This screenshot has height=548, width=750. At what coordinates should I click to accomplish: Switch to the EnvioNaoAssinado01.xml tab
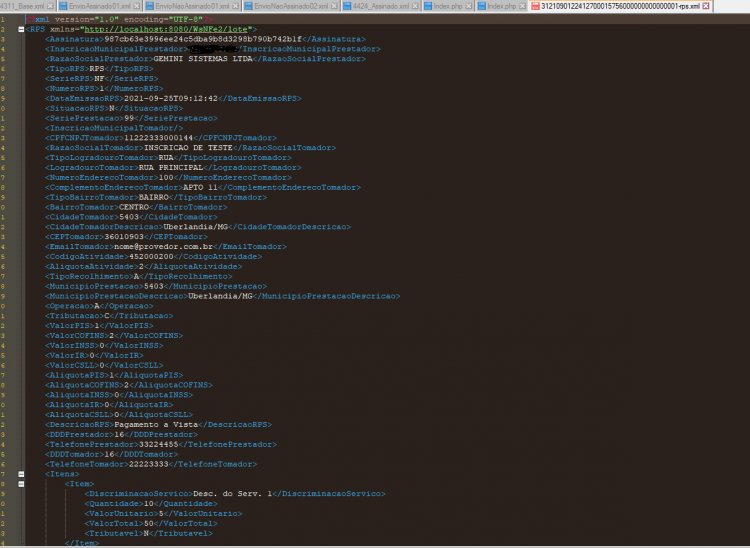(193, 6)
